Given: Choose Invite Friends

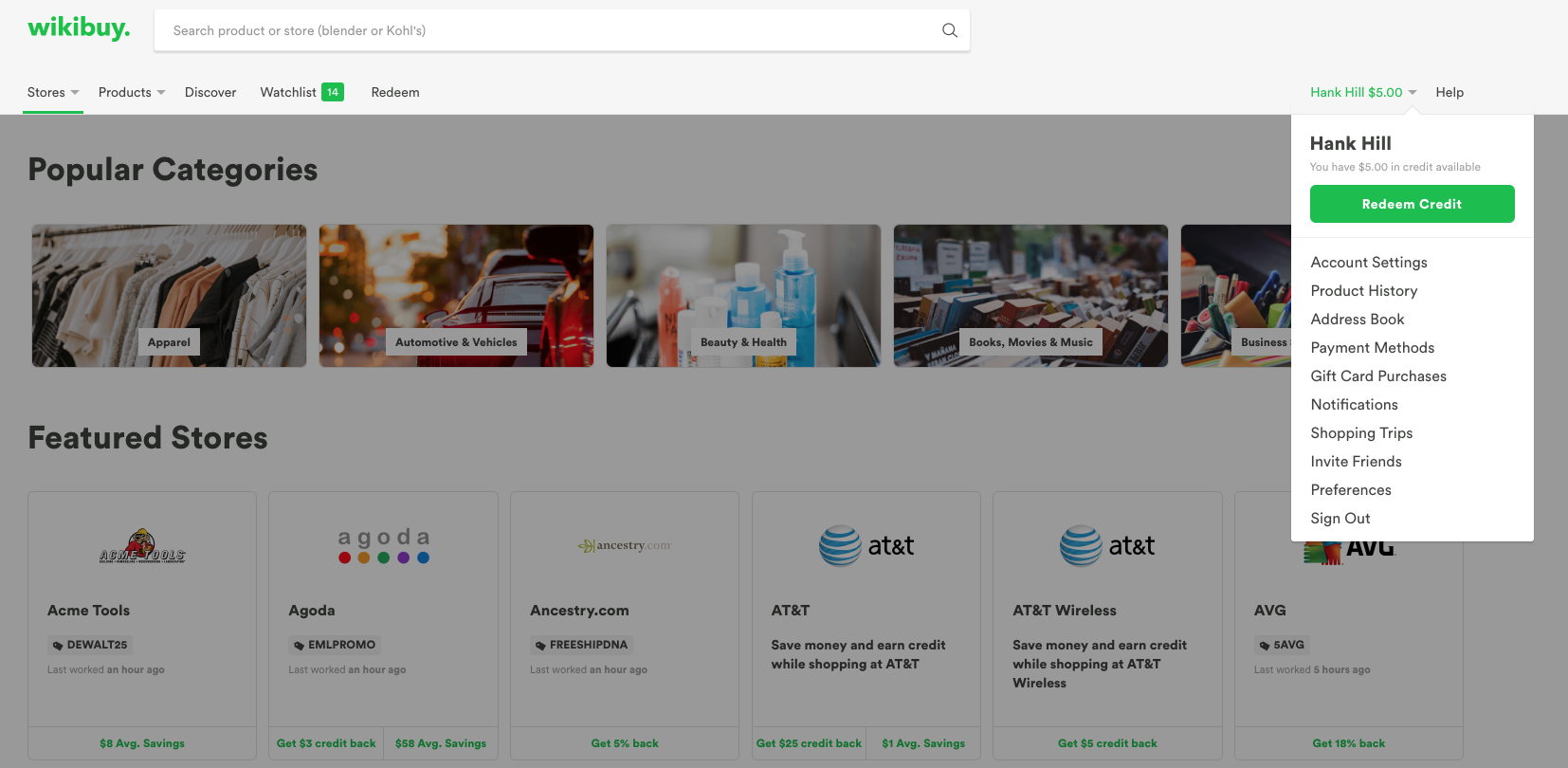Looking at the screenshot, I should 1357,462.
